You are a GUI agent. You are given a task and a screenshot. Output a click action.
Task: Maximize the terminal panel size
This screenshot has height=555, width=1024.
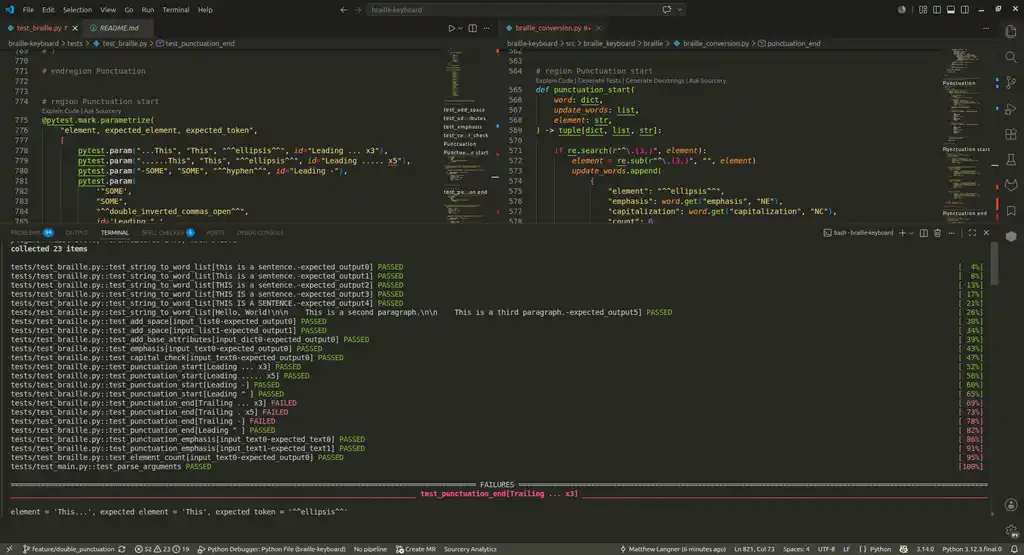[x=972, y=232]
